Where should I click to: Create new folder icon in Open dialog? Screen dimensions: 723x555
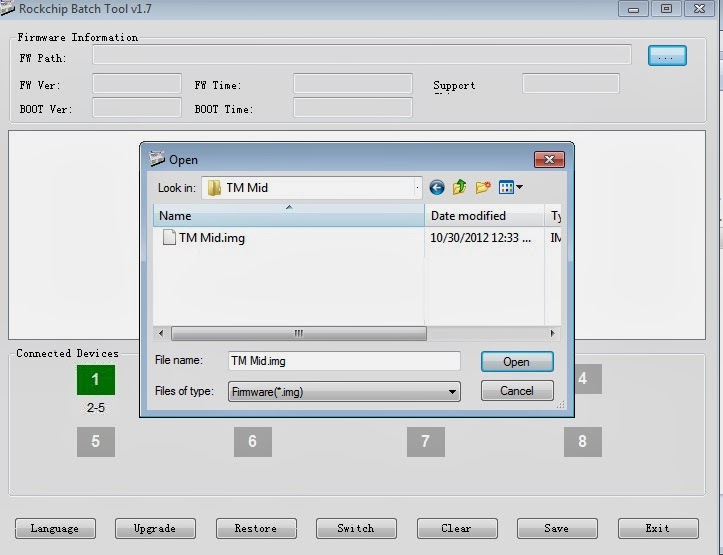483,187
